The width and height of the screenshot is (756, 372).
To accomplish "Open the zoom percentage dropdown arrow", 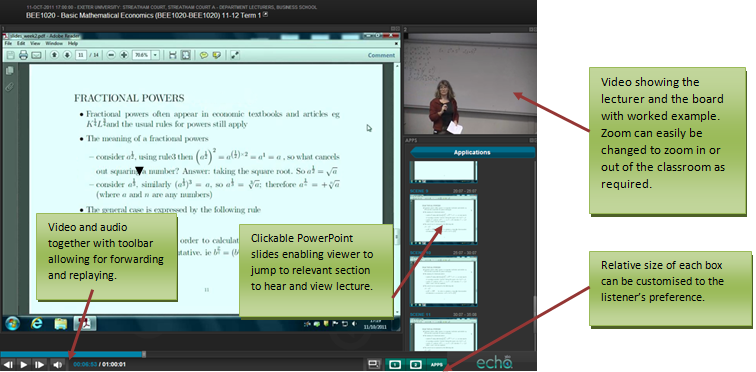I will (x=155, y=55).
